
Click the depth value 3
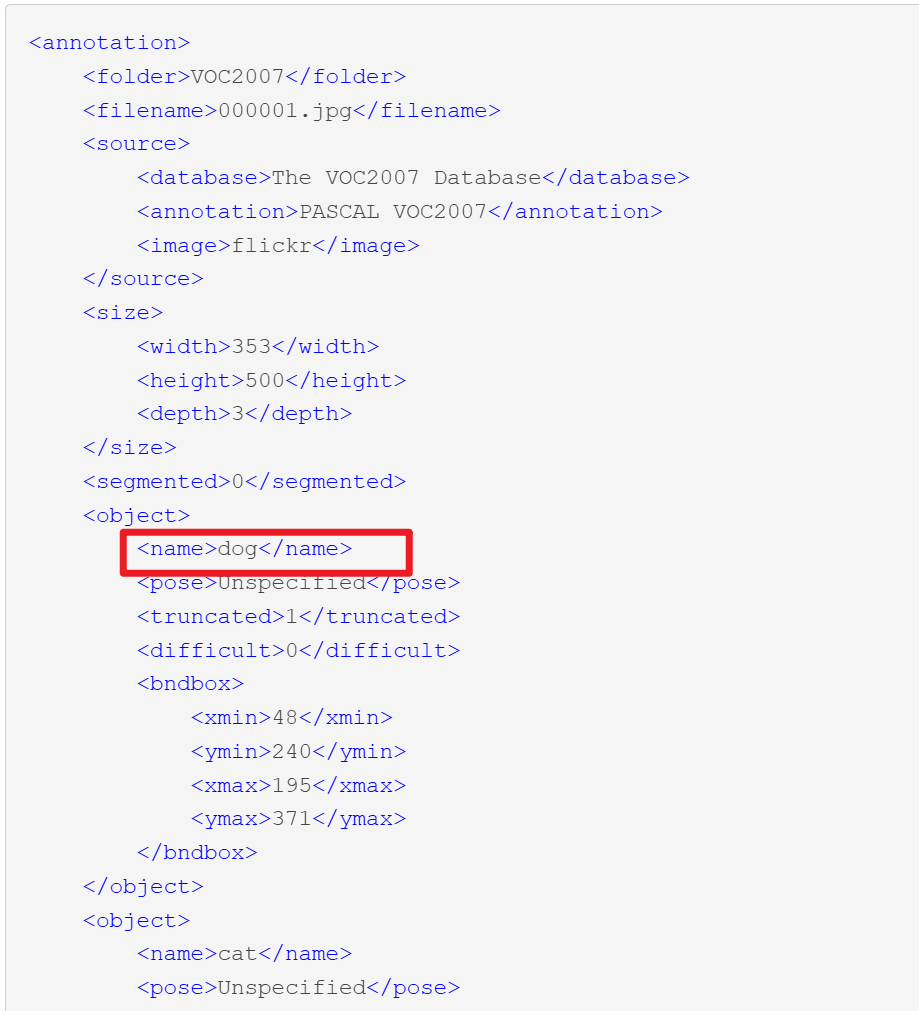[x=238, y=414]
